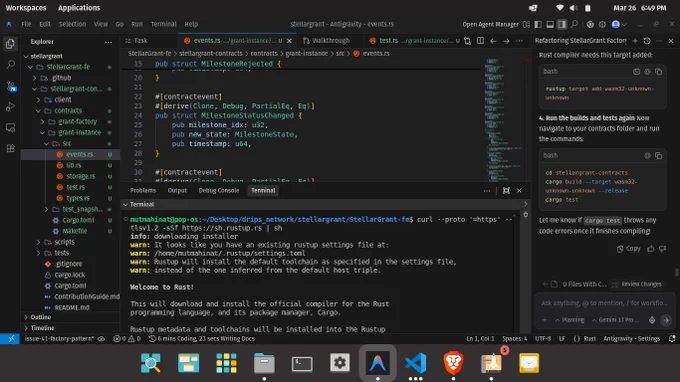Open Explorer more actions menu
Viewport: 680px width, 382px height.
pyautogui.click(x=108, y=42)
